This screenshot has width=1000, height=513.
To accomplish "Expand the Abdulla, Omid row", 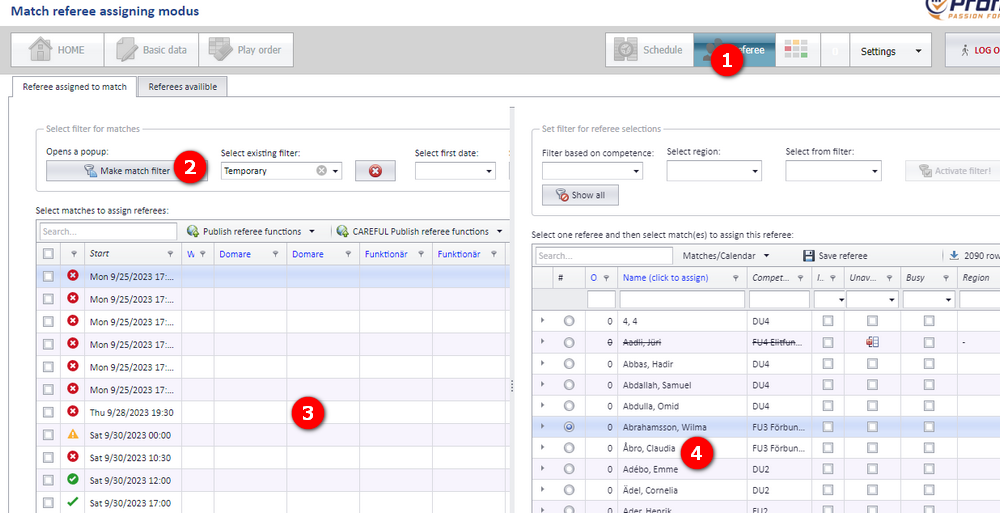I will [543, 406].
